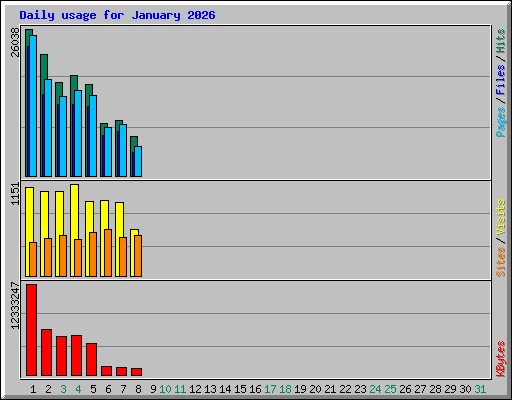This screenshot has height=400, width=512.
Task: Click the day 2 red KBytes bar
Action: pos(47,353)
